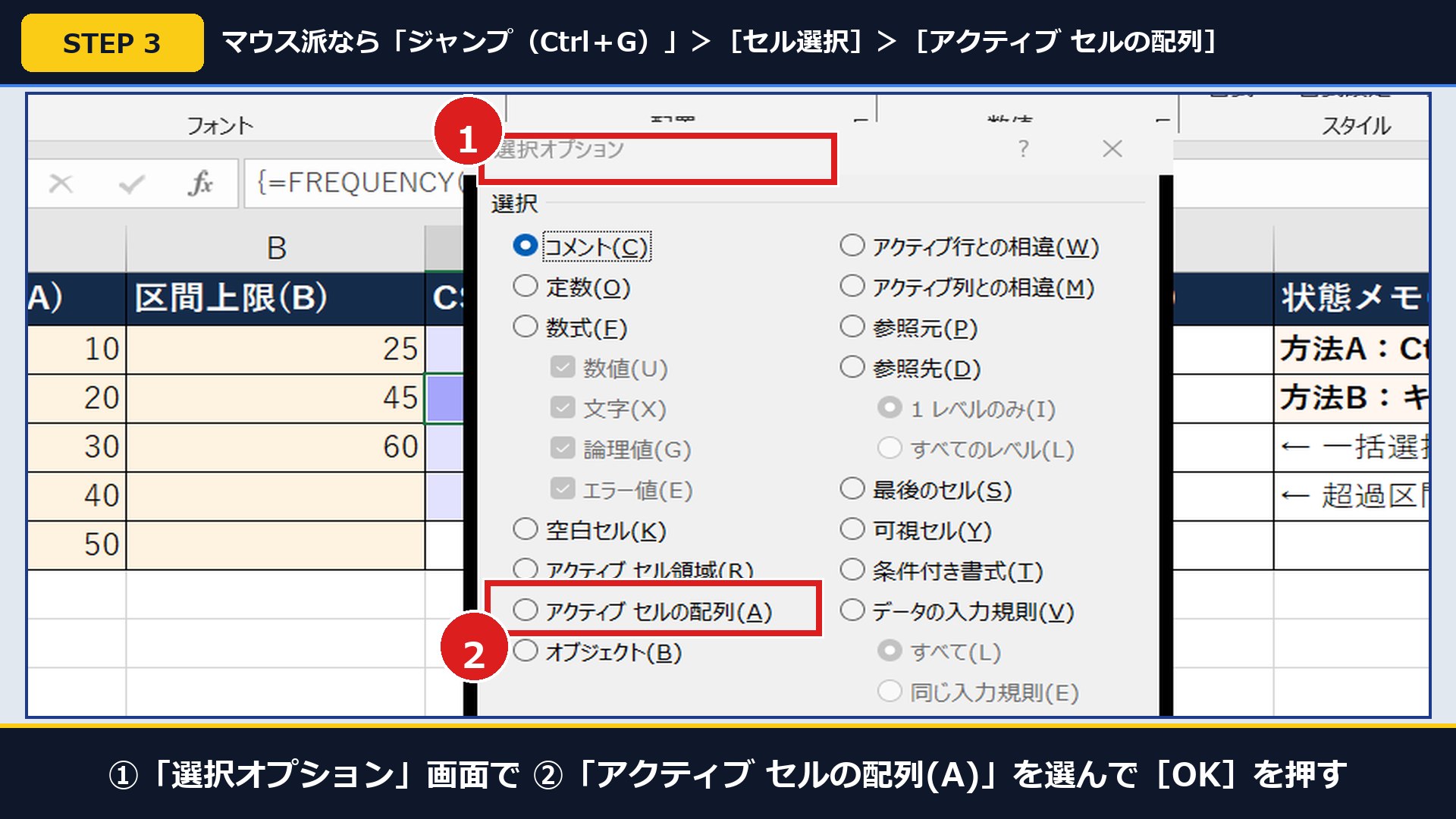1456x819 pixels.
Task: Click cell with value 10
Action: 77,349
